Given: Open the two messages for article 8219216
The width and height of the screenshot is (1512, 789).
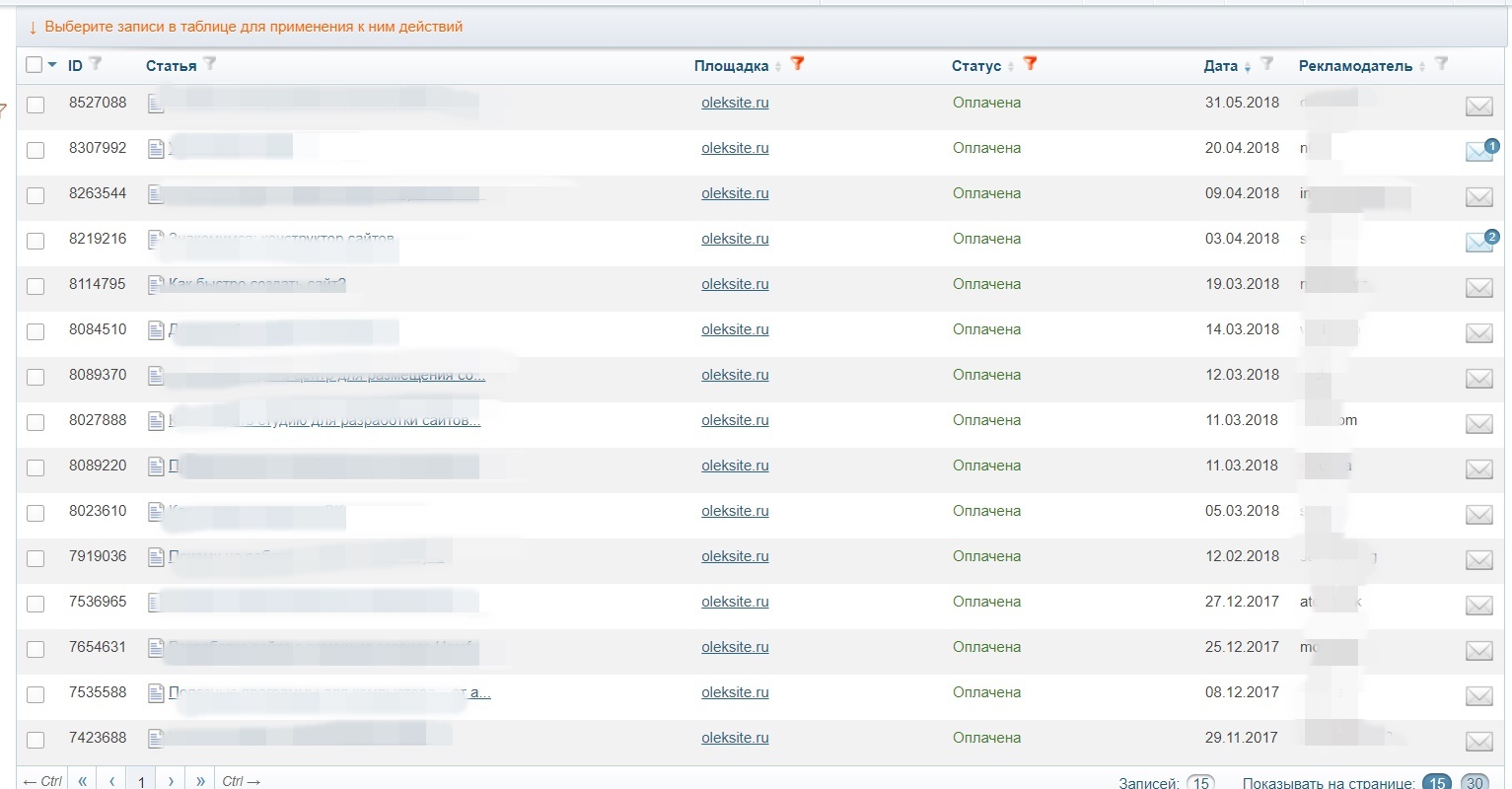Looking at the screenshot, I should point(1480,241).
